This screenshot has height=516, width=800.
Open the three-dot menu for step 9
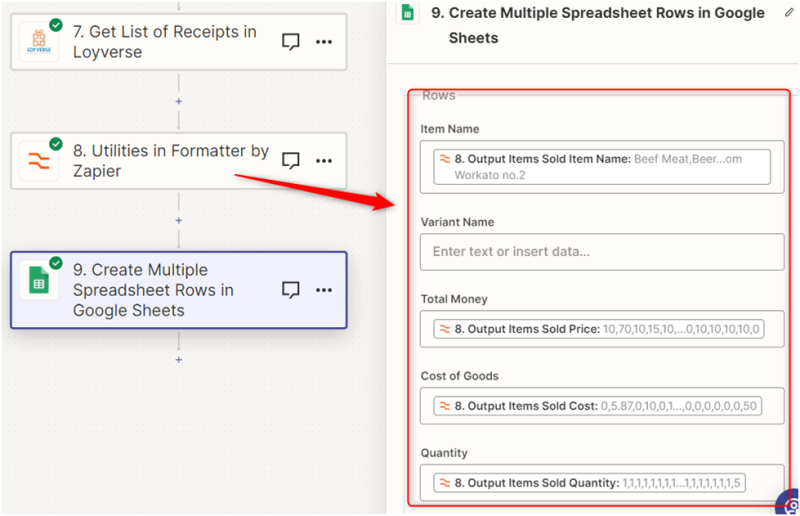point(324,290)
